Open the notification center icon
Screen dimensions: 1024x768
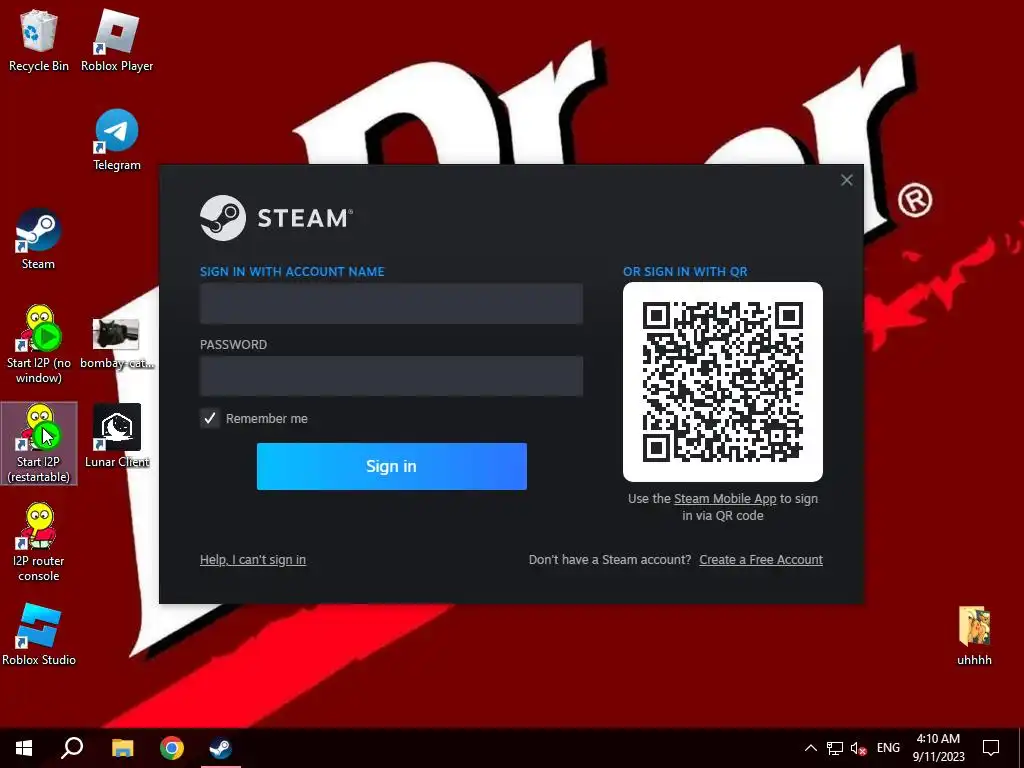click(991, 748)
